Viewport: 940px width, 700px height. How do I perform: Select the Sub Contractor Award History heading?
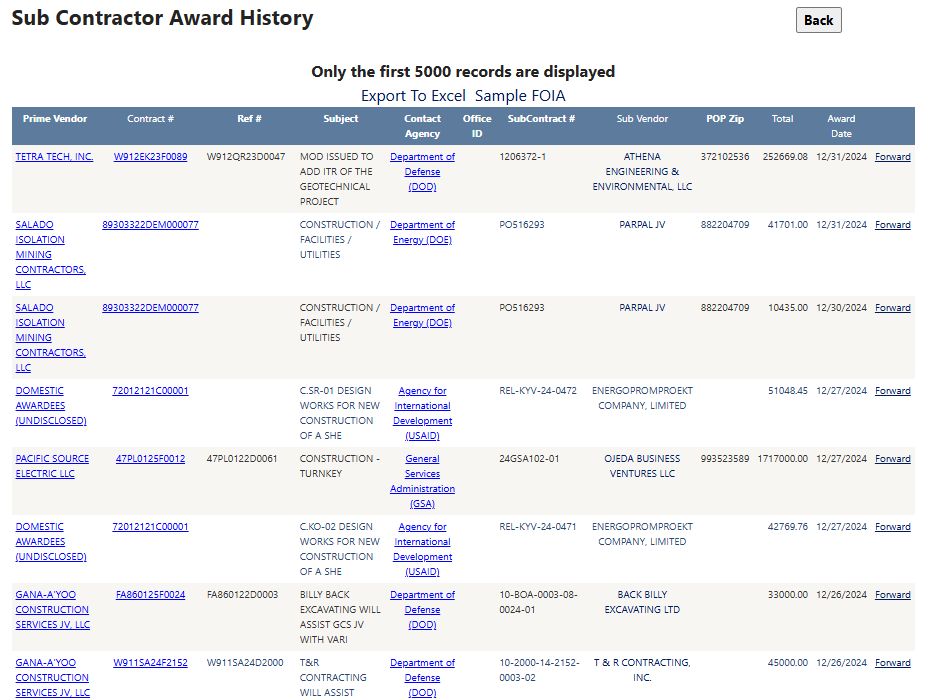point(162,18)
